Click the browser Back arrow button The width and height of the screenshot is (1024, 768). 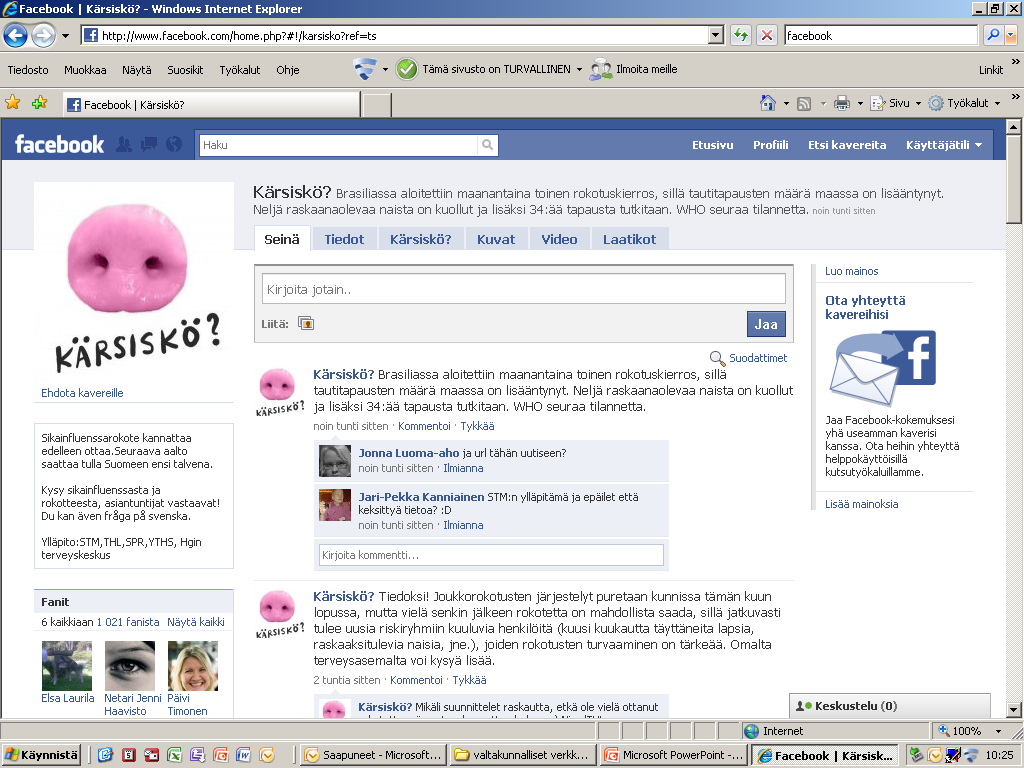[16, 35]
